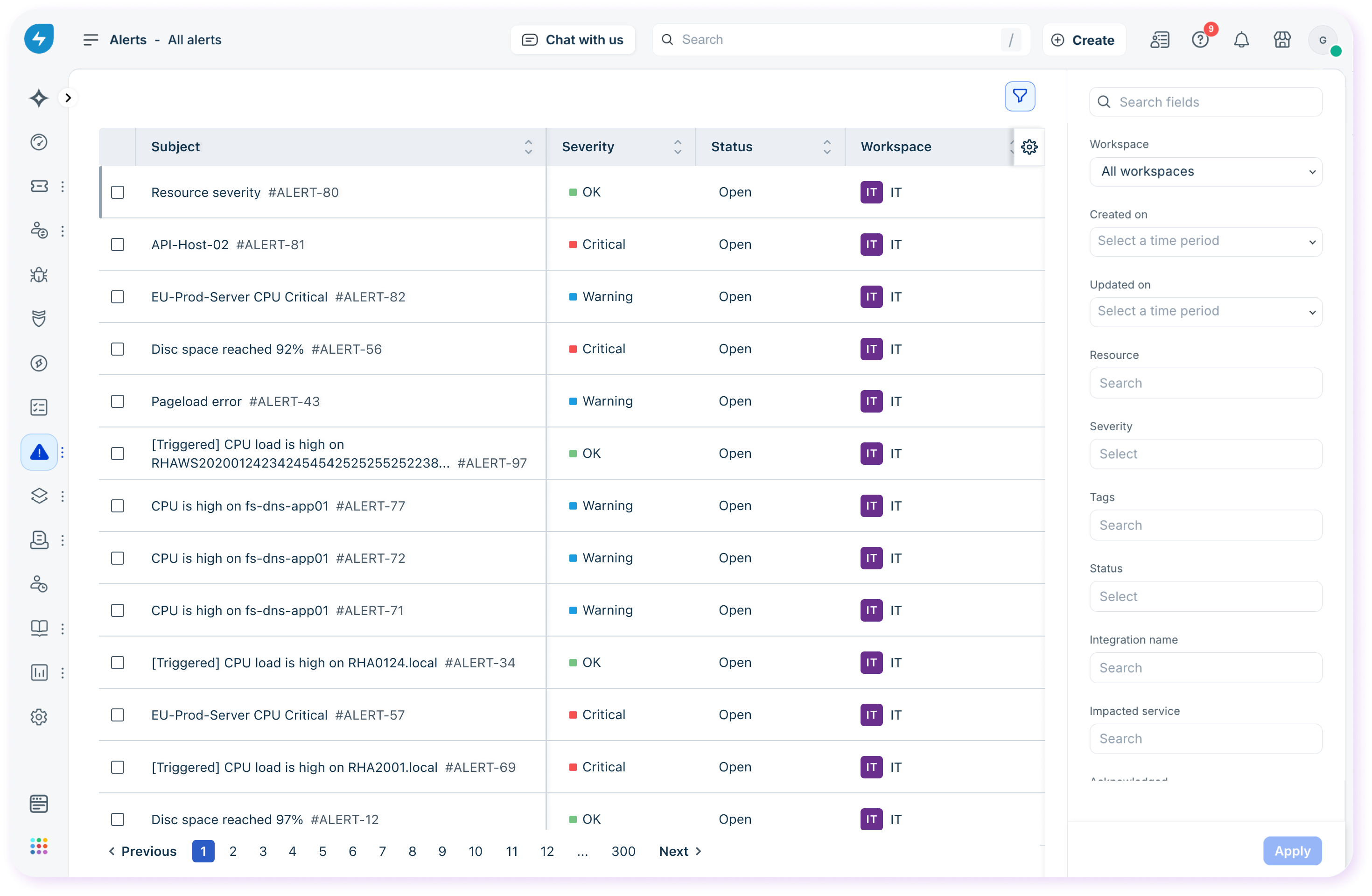1372x896 pixels.
Task: Click the Chat with us button
Action: point(573,40)
